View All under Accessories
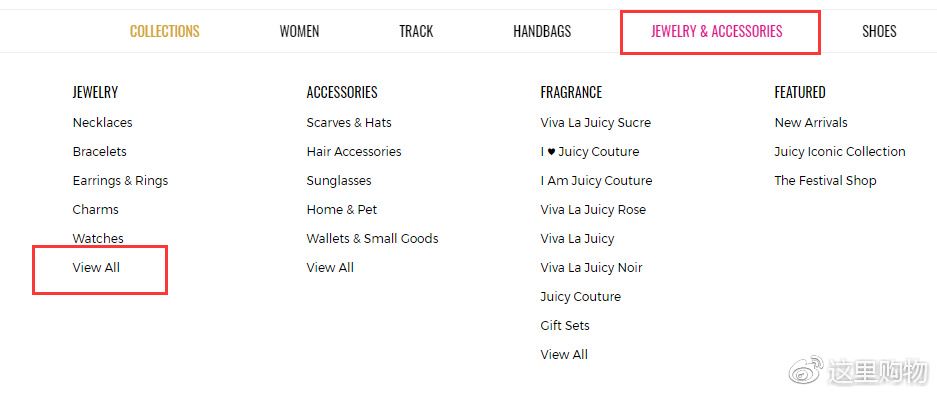 [330, 267]
